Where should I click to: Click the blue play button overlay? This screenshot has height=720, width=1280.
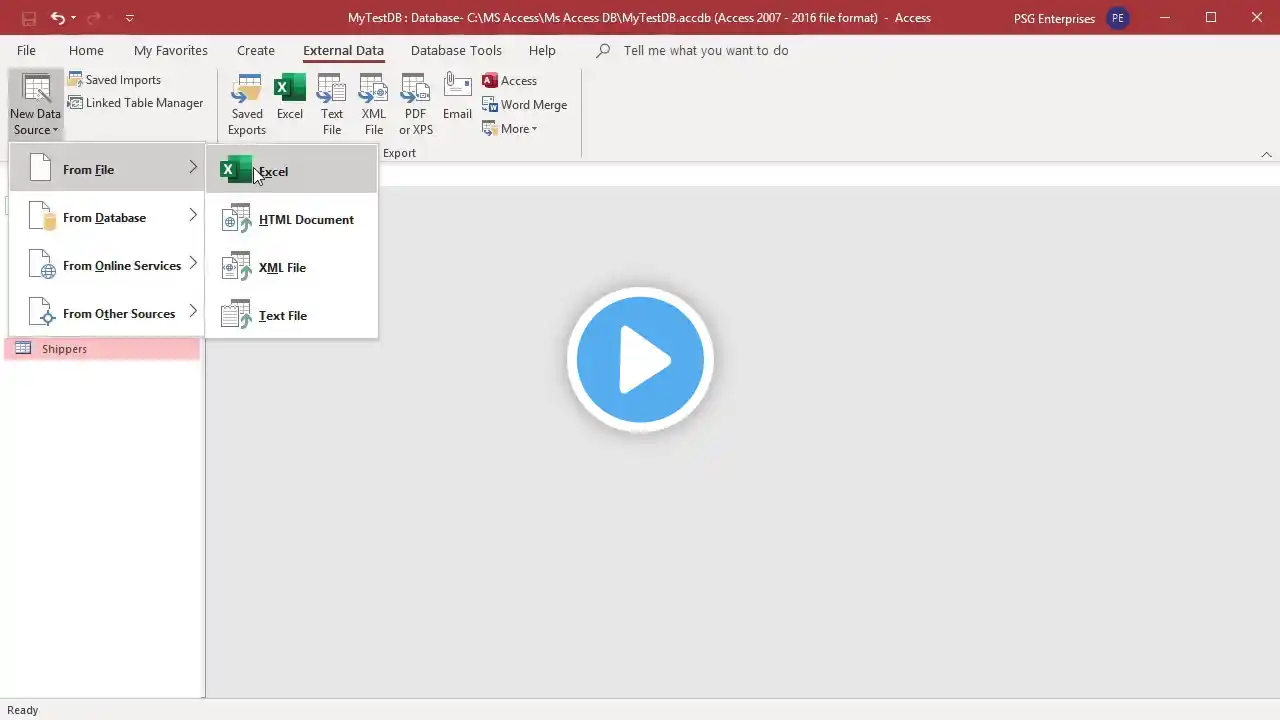(x=640, y=360)
